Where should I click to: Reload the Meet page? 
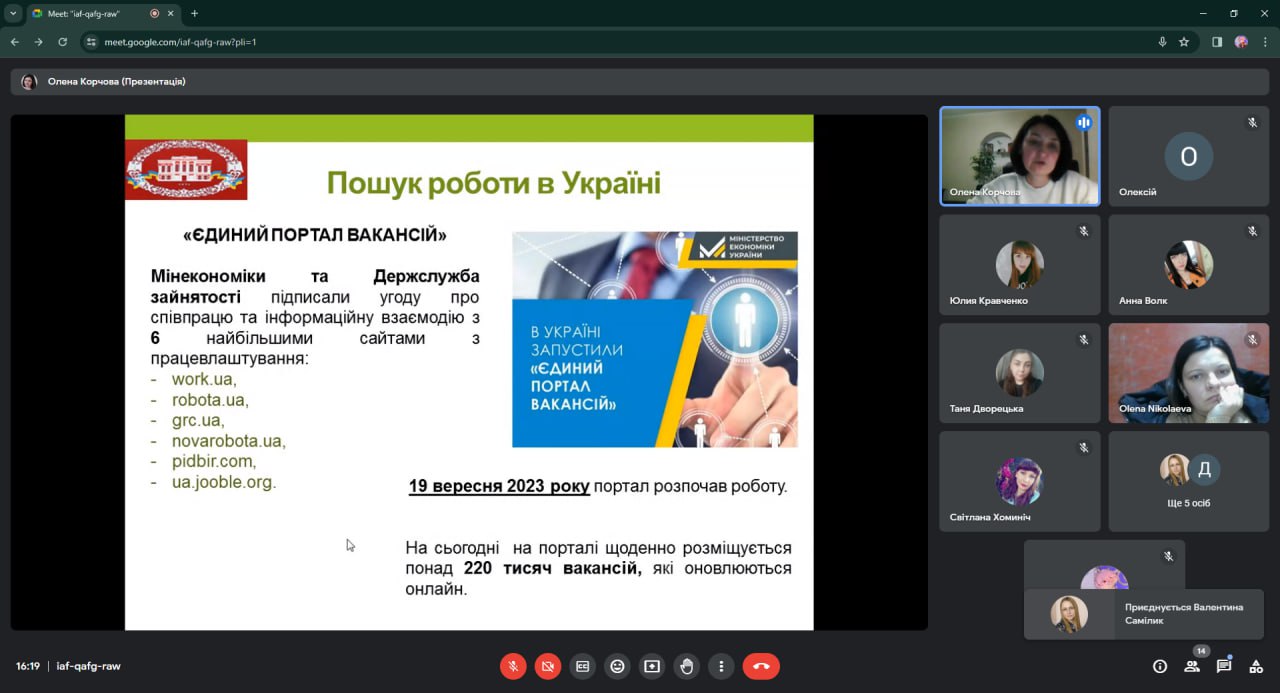[x=62, y=42]
